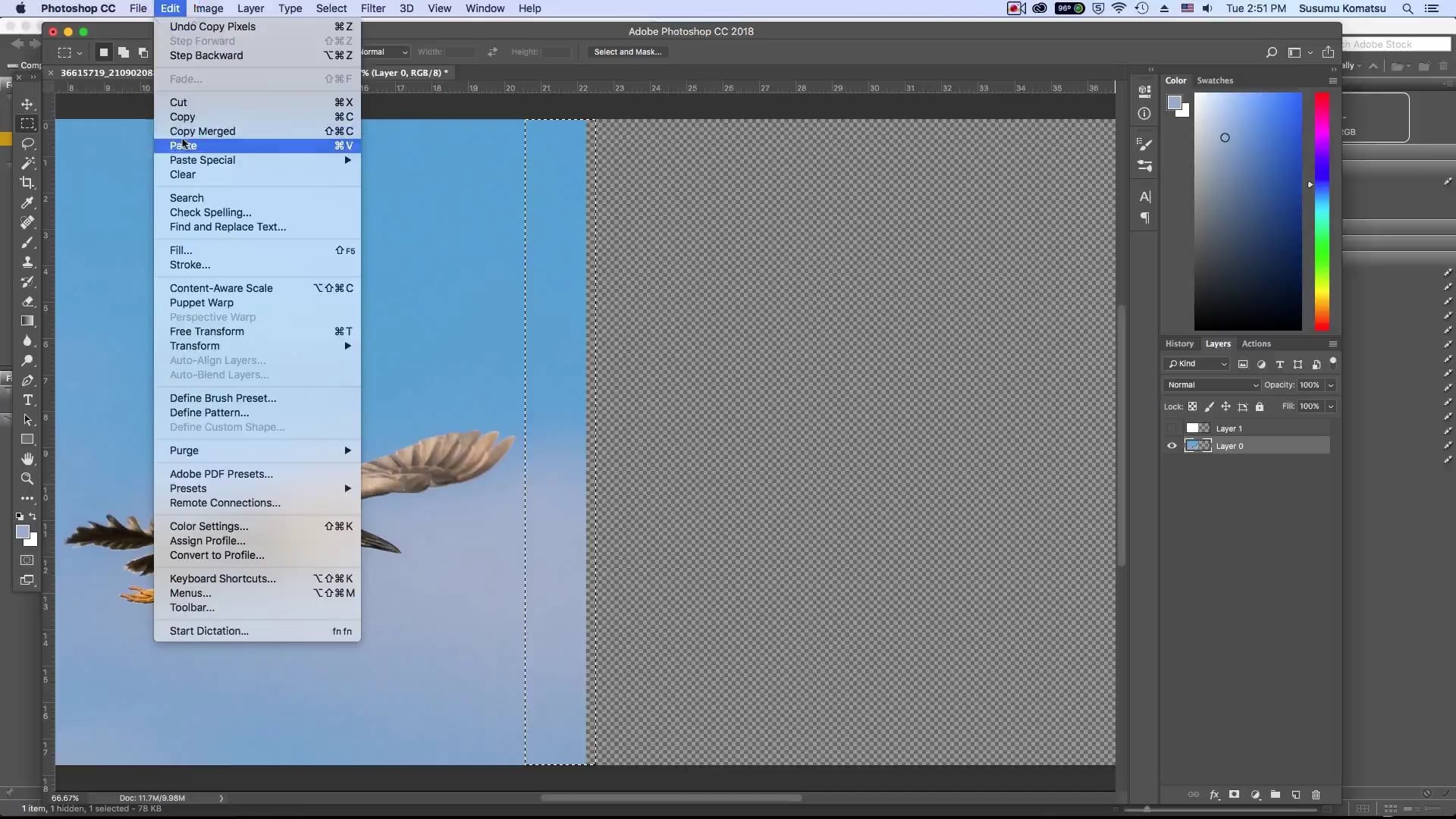This screenshot has width=1456, height=819.
Task: Choose Content-Aware Scale menu item
Action: [257, 288]
